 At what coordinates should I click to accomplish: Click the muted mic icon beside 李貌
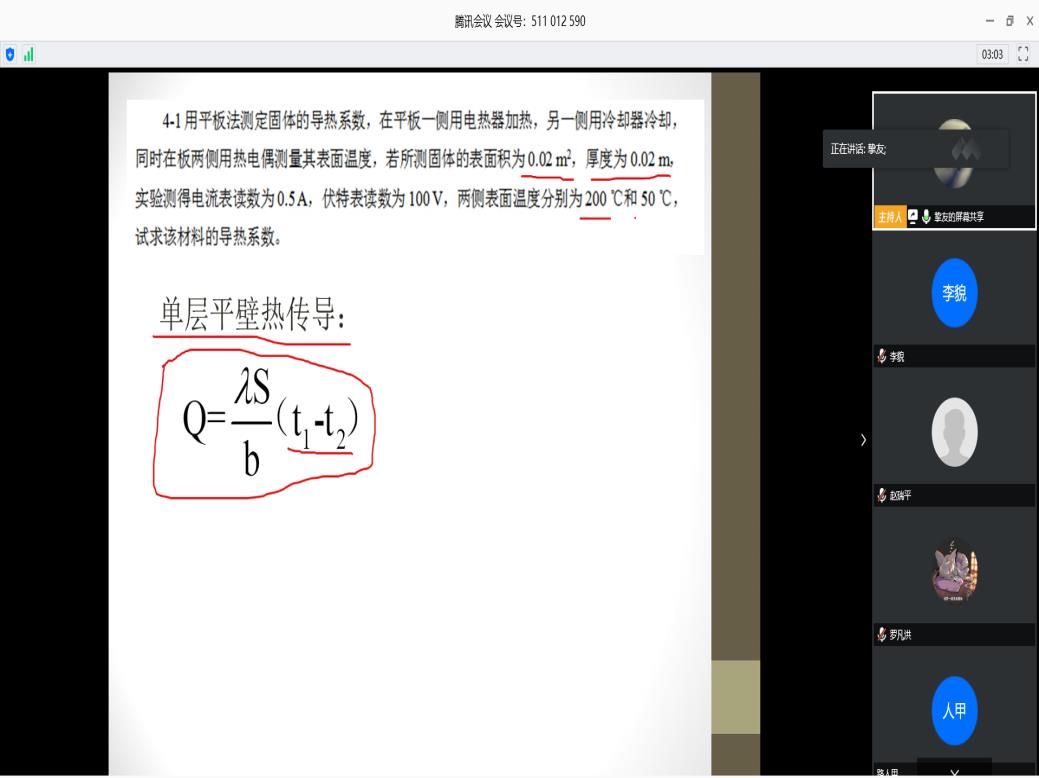coord(881,356)
